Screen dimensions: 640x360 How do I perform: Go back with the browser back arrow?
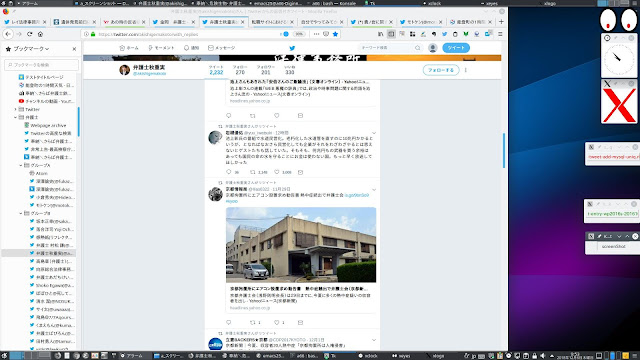pos(8,34)
